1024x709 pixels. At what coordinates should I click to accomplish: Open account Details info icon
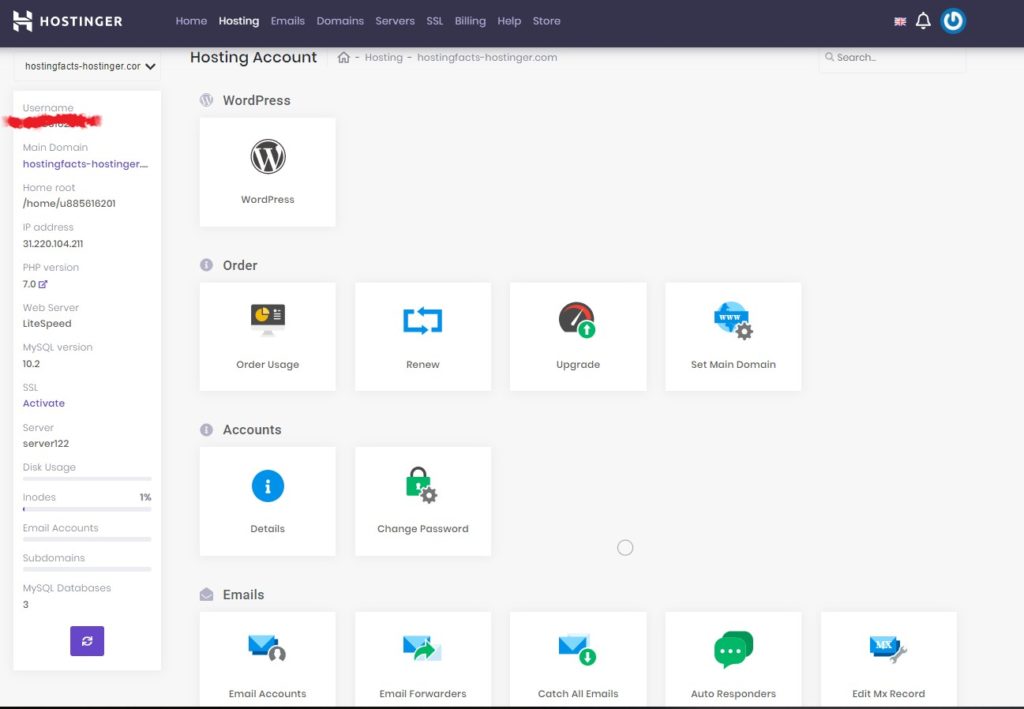click(x=268, y=486)
